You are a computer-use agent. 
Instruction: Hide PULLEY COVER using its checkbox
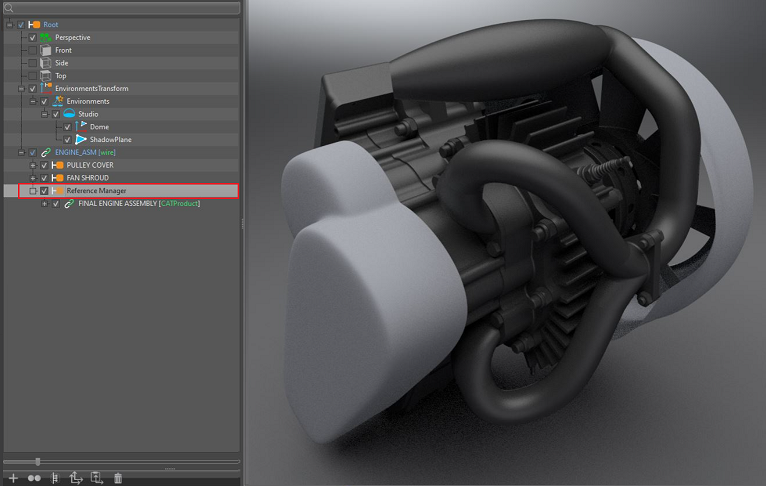pyautogui.click(x=44, y=165)
